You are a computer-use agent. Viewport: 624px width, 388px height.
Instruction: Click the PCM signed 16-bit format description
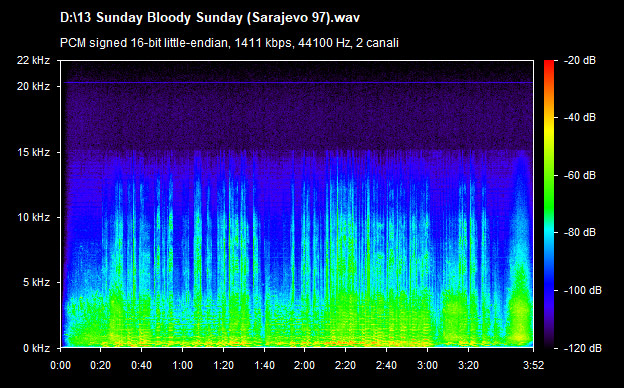click(229, 43)
